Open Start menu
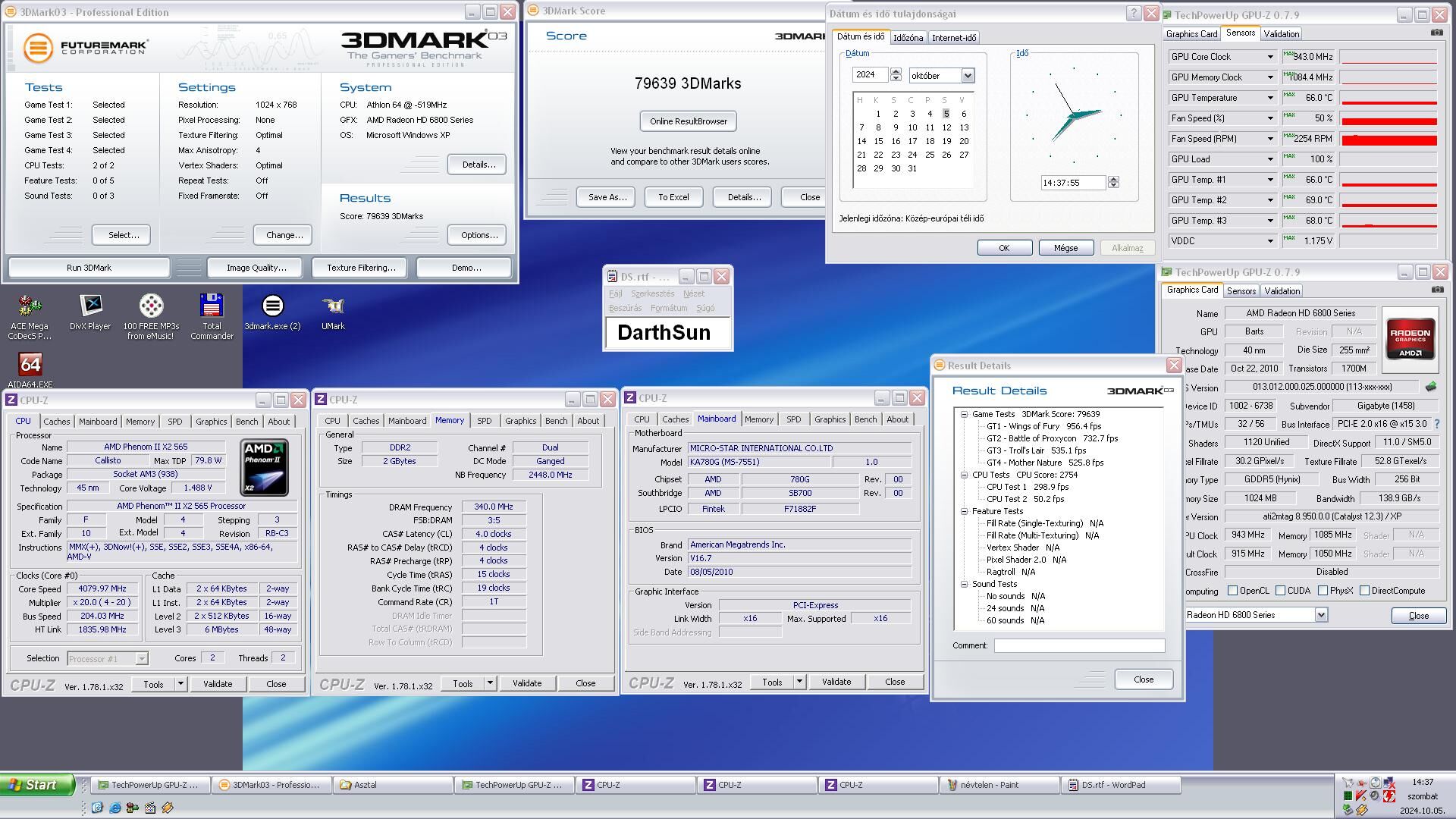The height and width of the screenshot is (819, 1456). (37, 785)
